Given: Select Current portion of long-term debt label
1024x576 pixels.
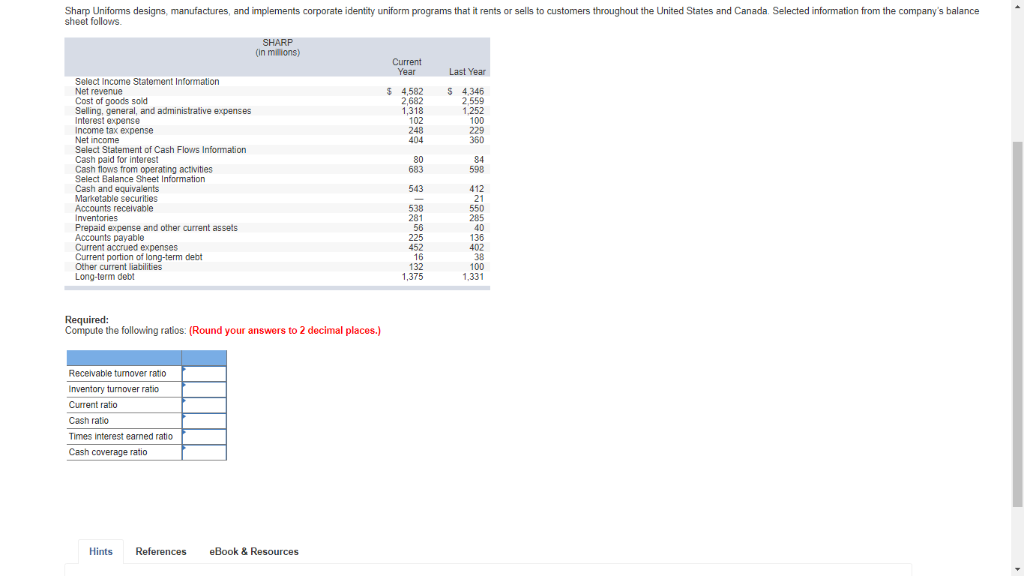Looking at the screenshot, I should 138,257.
